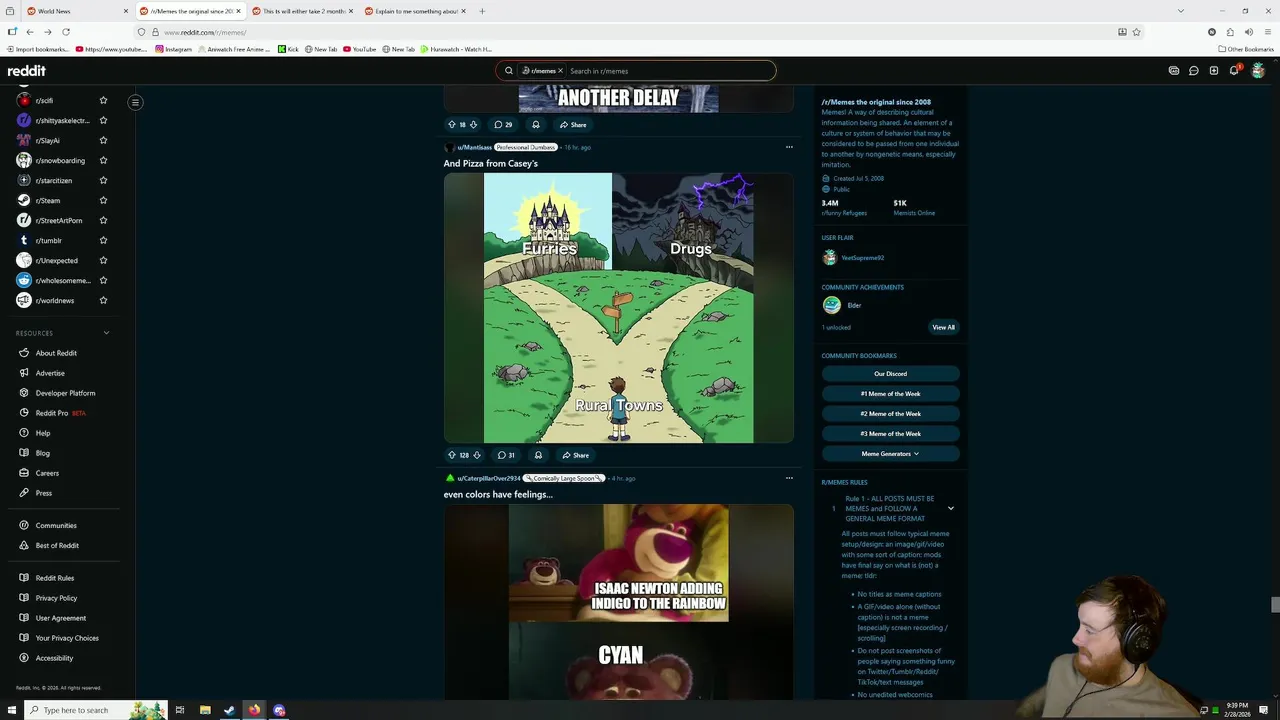The image size is (1280, 720).
Task: Open a new browser tab
Action: 482,11
